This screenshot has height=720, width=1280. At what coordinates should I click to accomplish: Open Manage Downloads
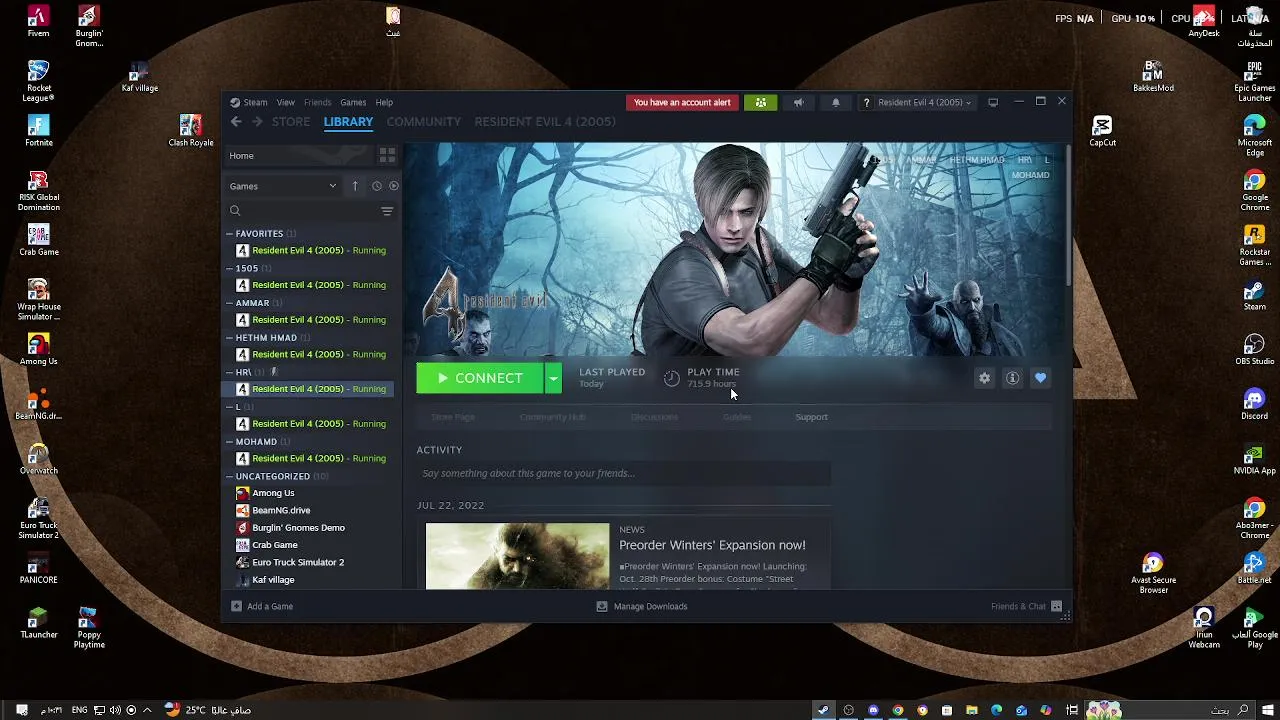pyautogui.click(x=642, y=606)
